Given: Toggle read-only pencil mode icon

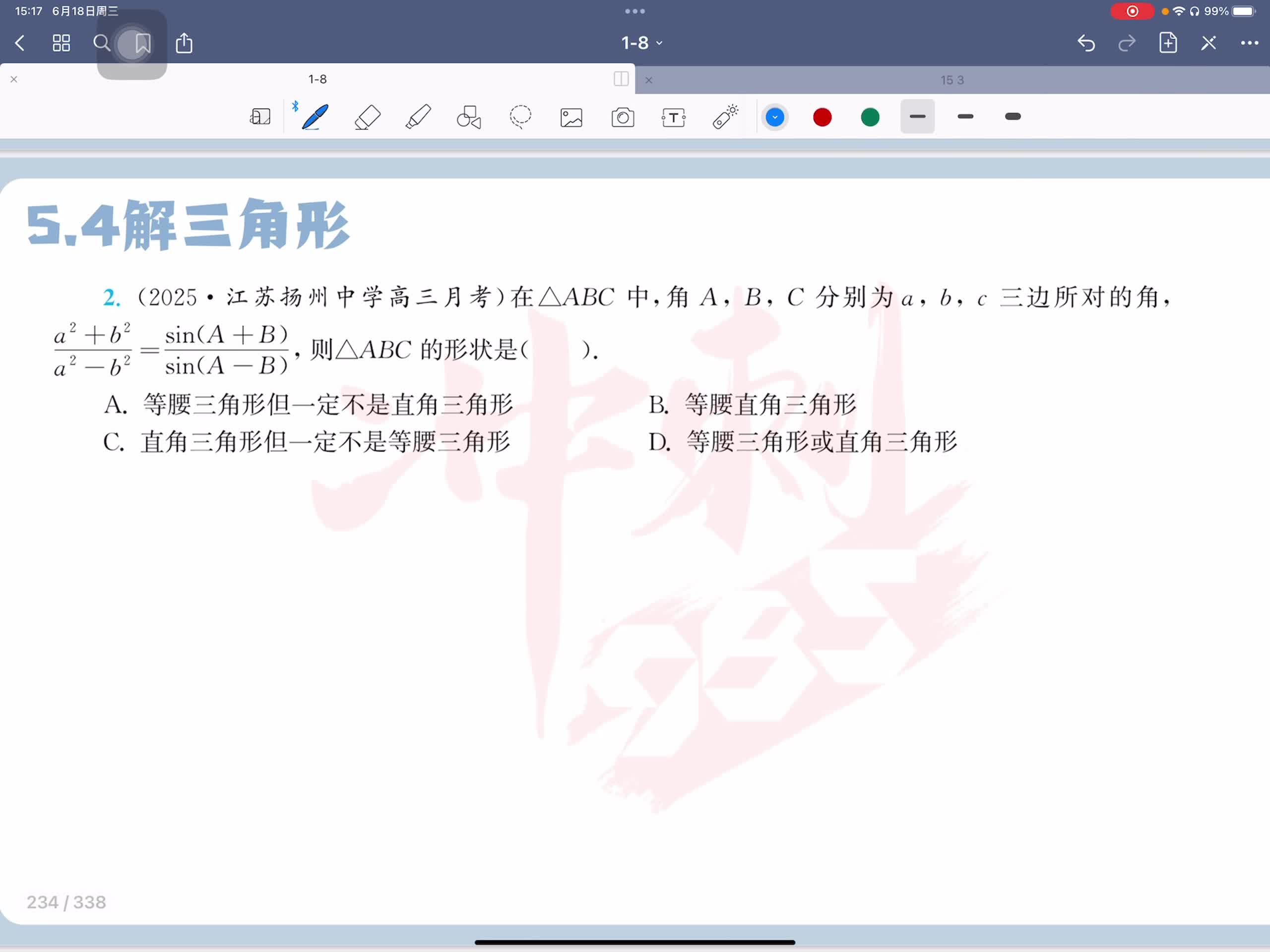Looking at the screenshot, I should (1208, 43).
